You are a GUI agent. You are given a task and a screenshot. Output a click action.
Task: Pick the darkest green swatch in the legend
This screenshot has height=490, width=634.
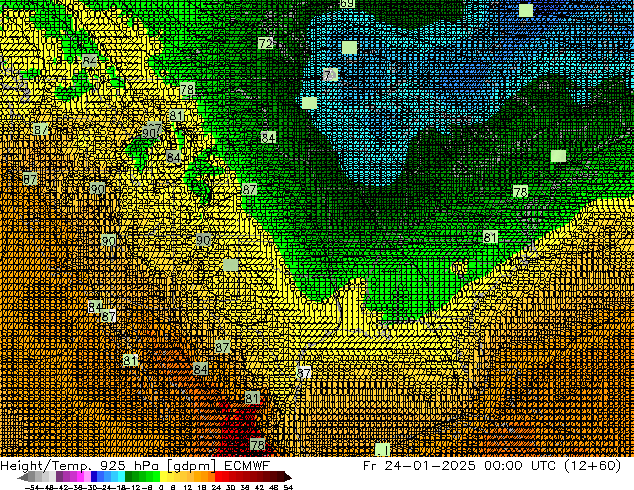coord(129,477)
